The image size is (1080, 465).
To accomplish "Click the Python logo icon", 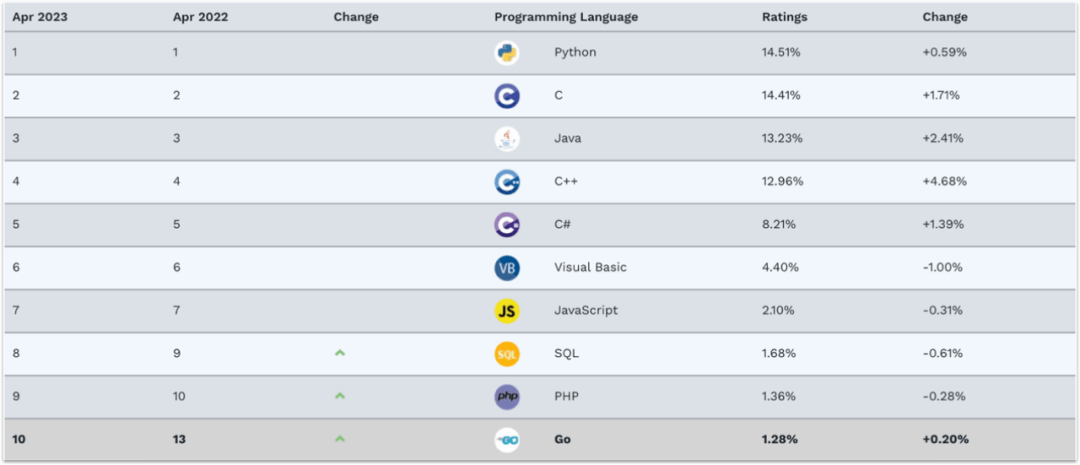I will (507, 53).
